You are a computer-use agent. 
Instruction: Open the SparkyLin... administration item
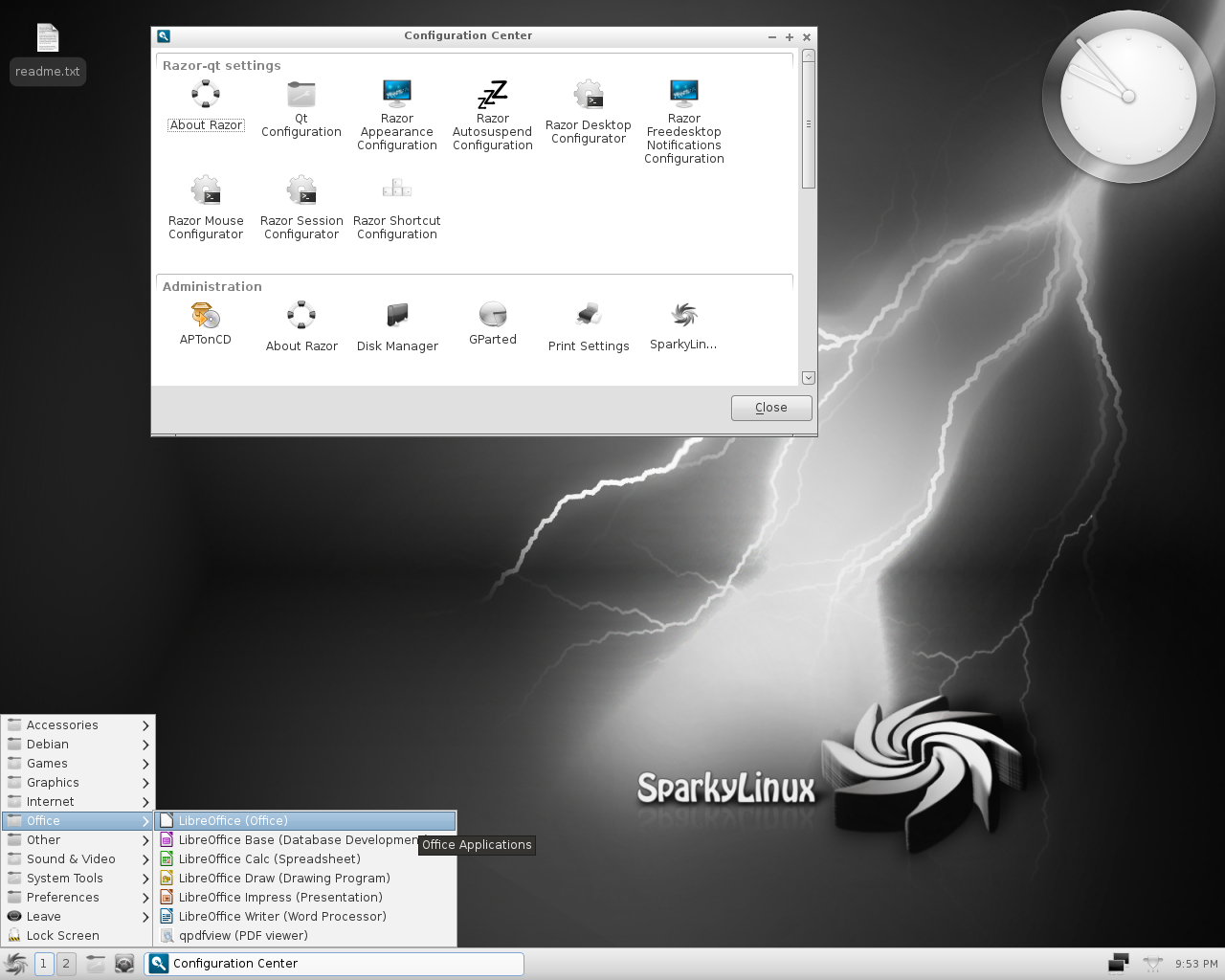click(683, 326)
